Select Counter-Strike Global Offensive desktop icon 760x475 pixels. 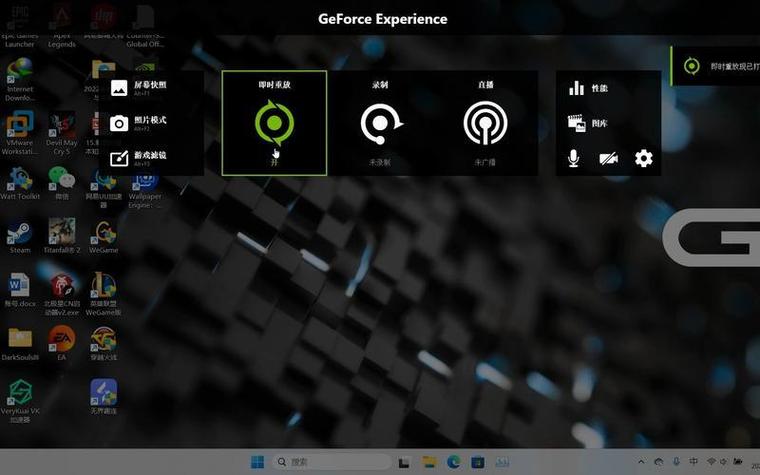144,27
